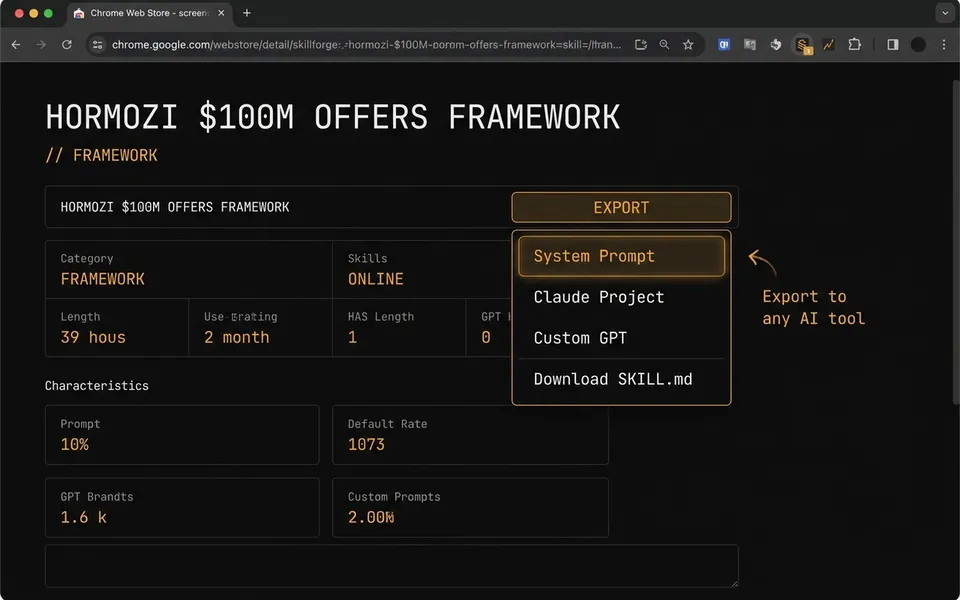Click the Custom Prompts value 2.00
This screenshot has width=960, height=600.
(x=371, y=517)
